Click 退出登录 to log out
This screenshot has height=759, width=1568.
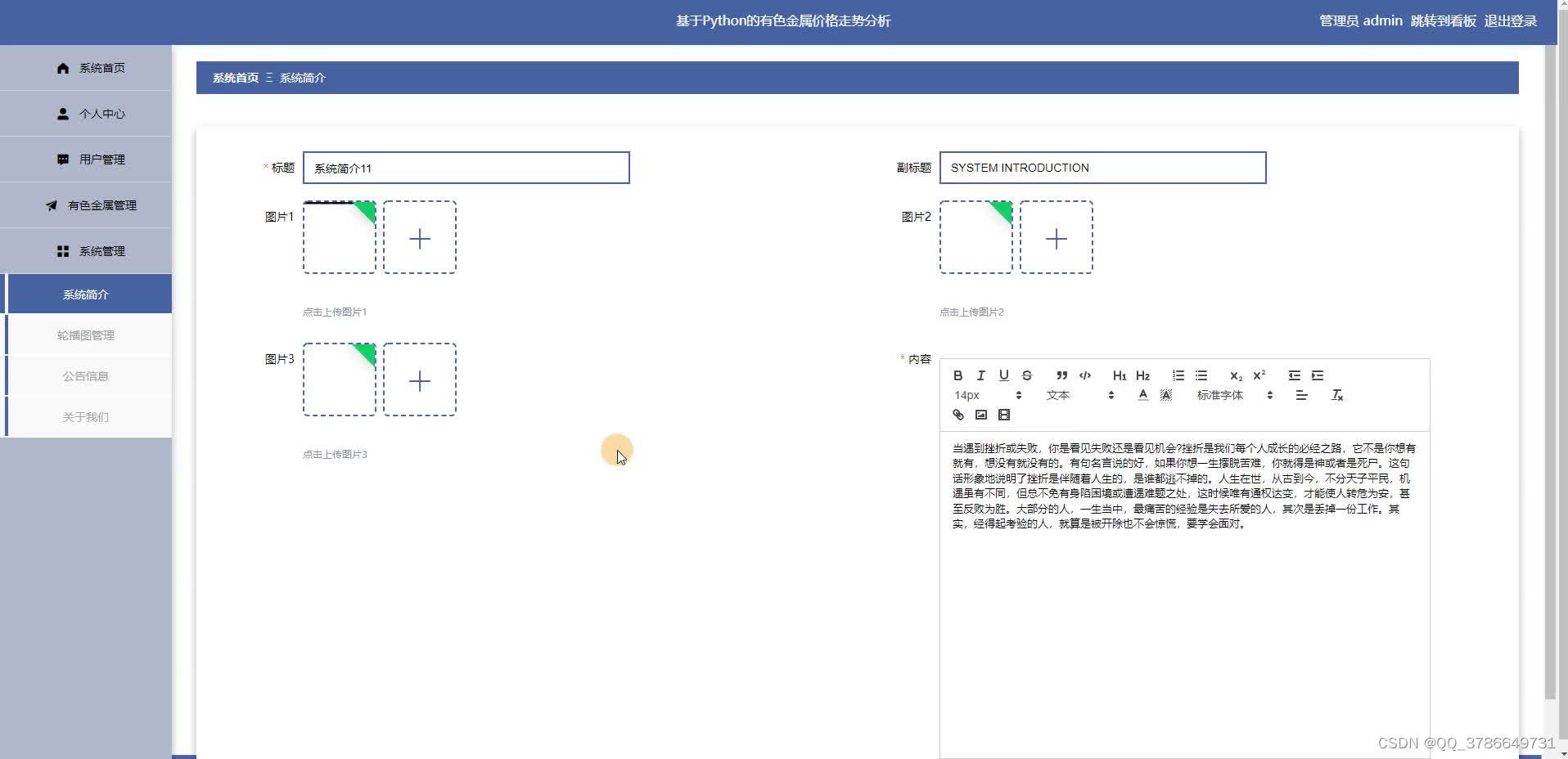(1511, 21)
